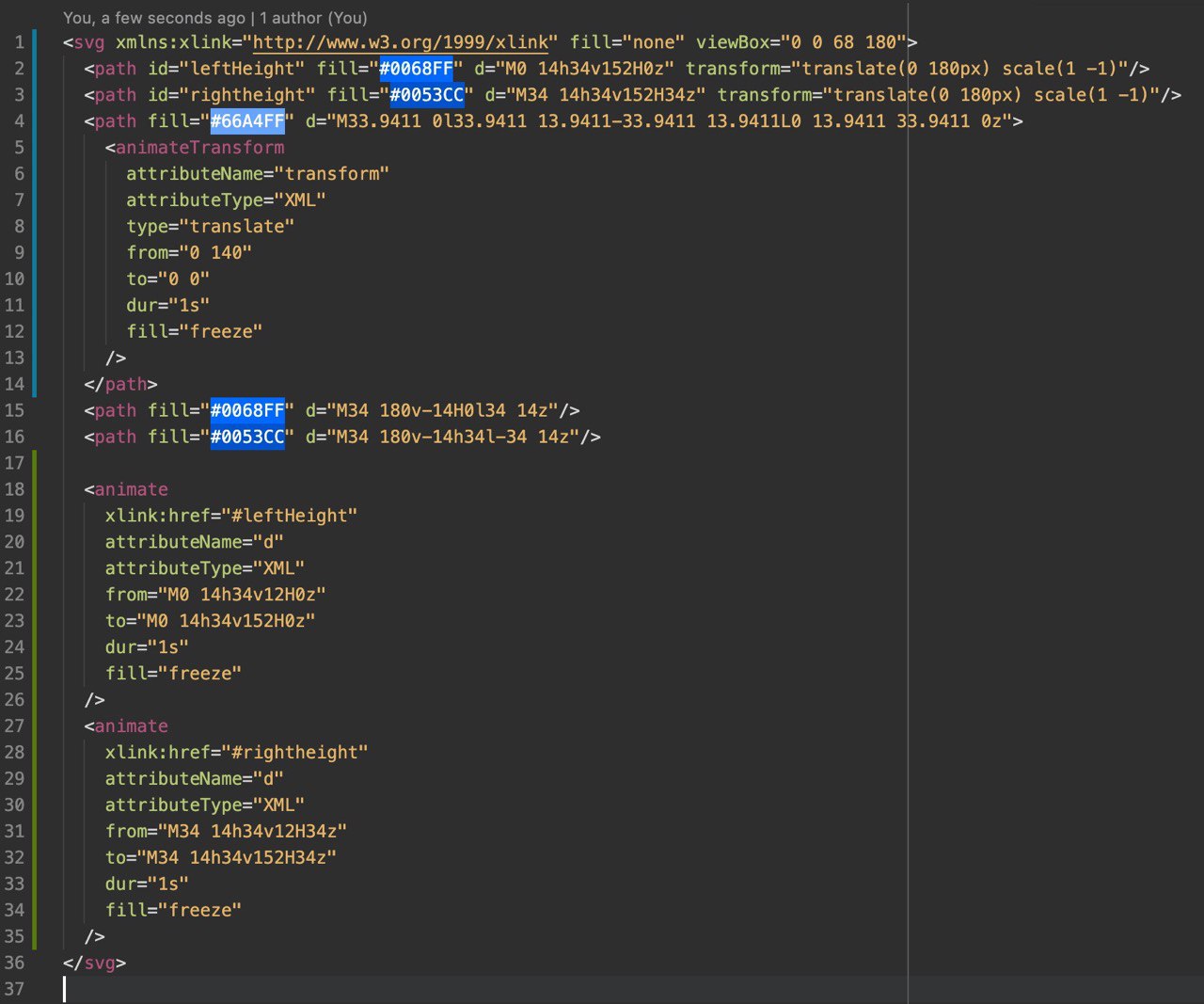Select line number 5 in the gutter
This screenshot has width=1204, height=1004.
[19, 148]
